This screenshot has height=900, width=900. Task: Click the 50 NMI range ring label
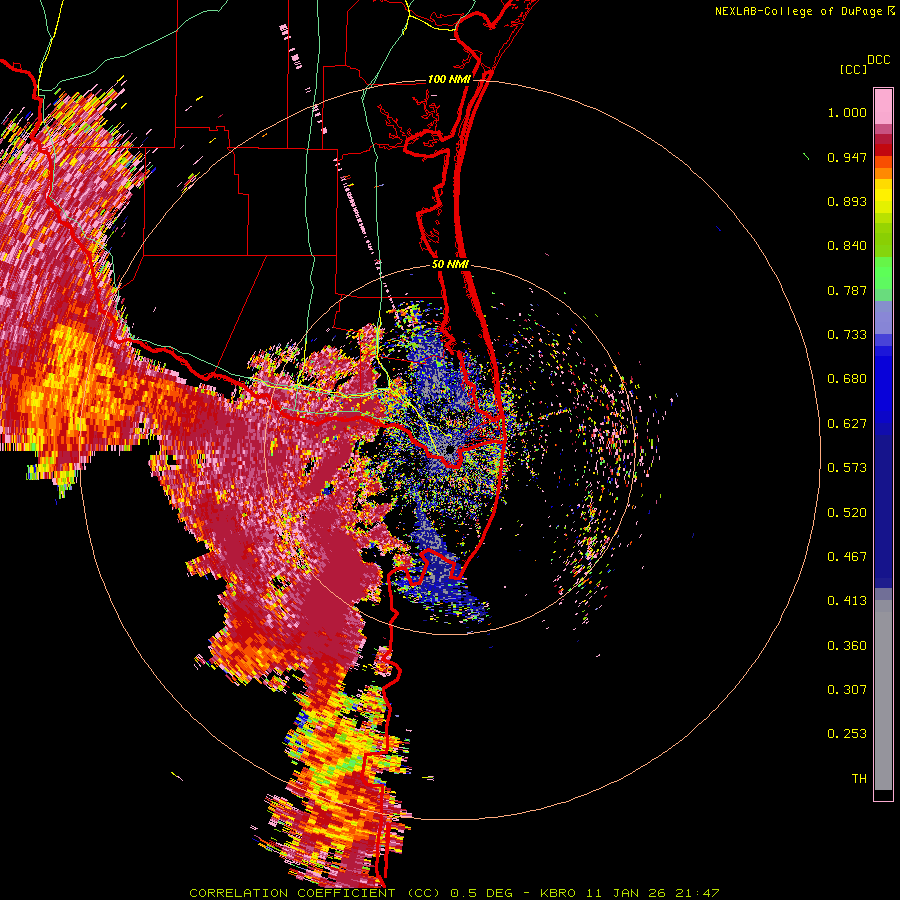coord(450,265)
